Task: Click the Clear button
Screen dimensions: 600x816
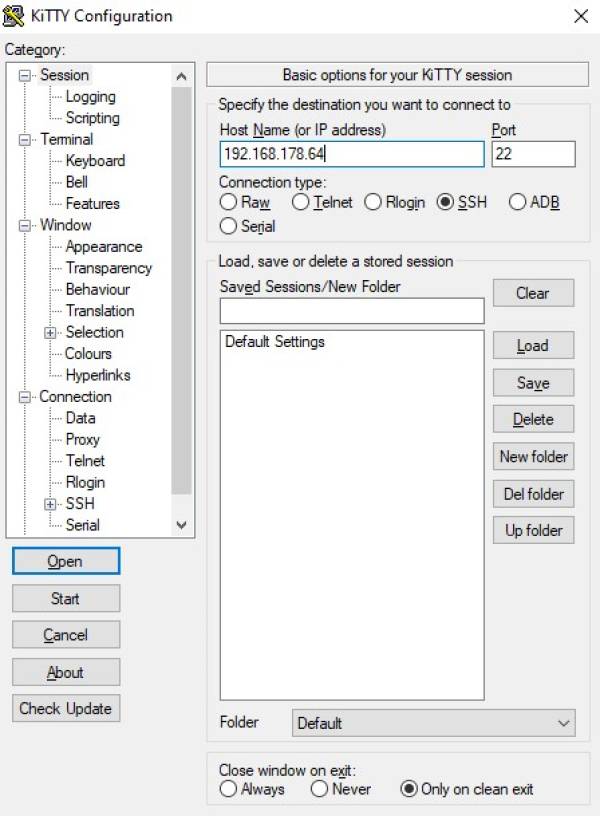Action: 533,293
